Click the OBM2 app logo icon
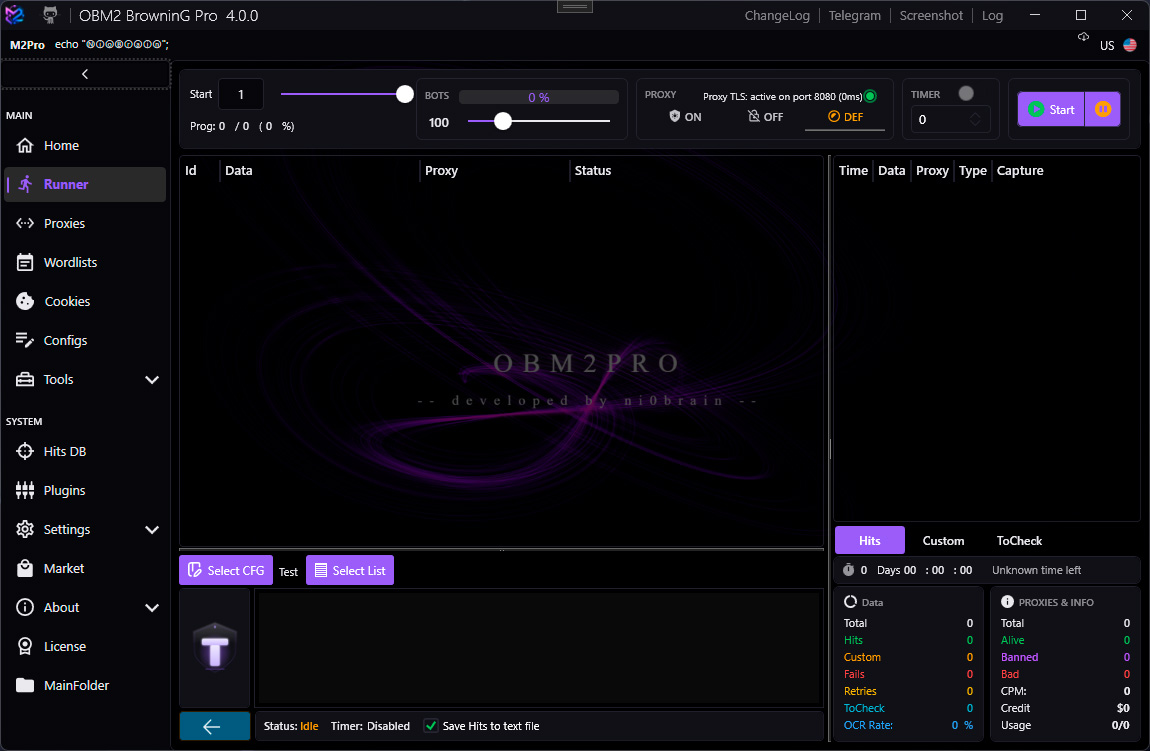 coord(15,15)
